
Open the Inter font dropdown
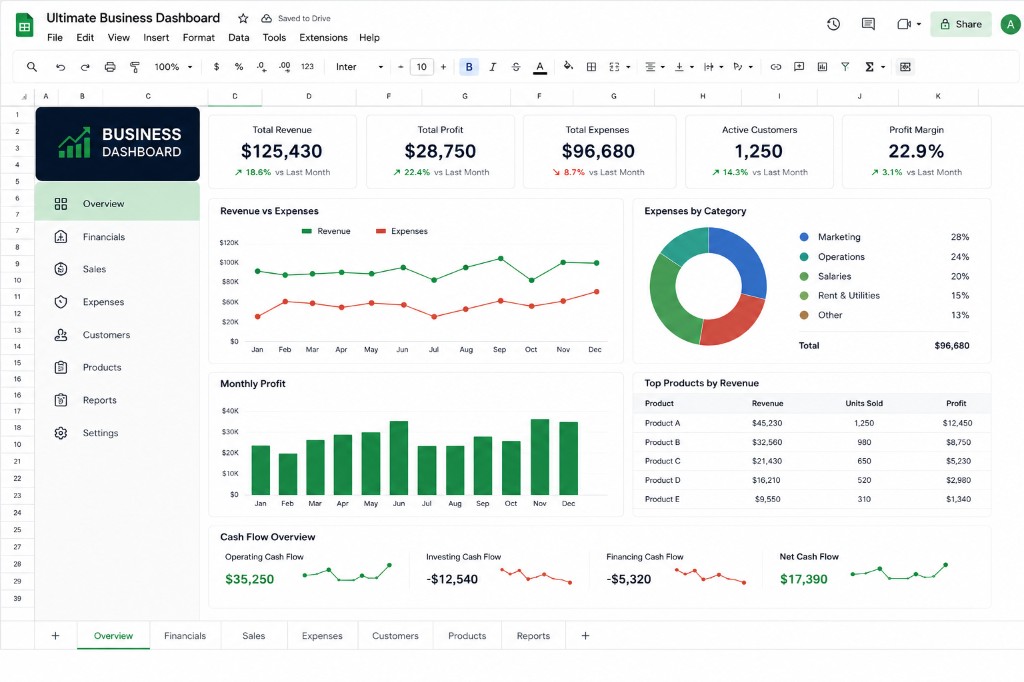[359, 67]
